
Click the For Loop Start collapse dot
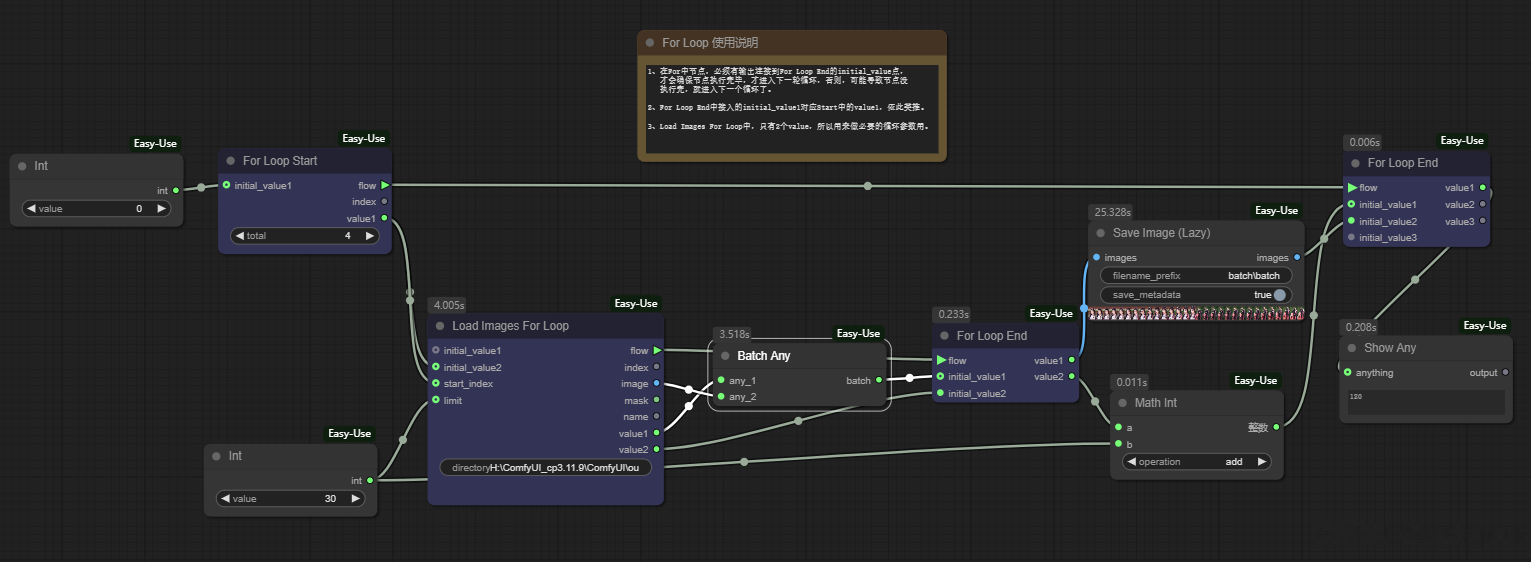(x=231, y=161)
